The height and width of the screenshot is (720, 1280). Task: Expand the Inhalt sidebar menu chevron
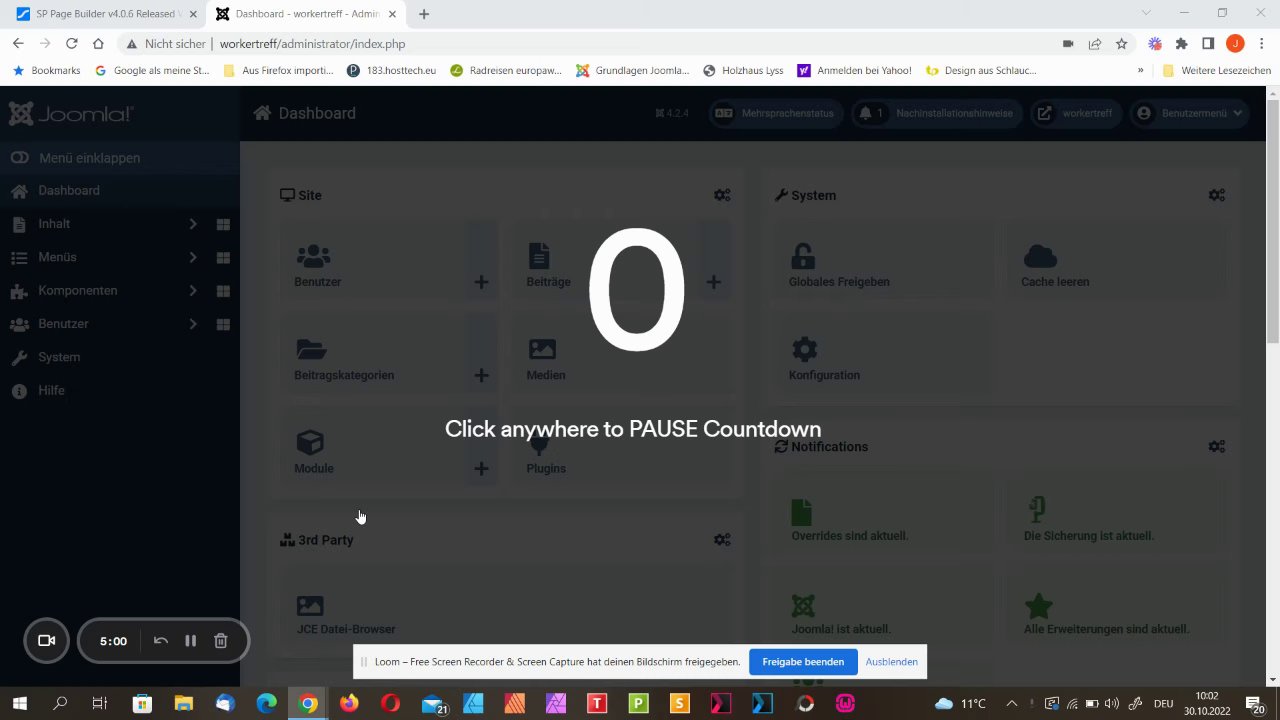coord(193,224)
